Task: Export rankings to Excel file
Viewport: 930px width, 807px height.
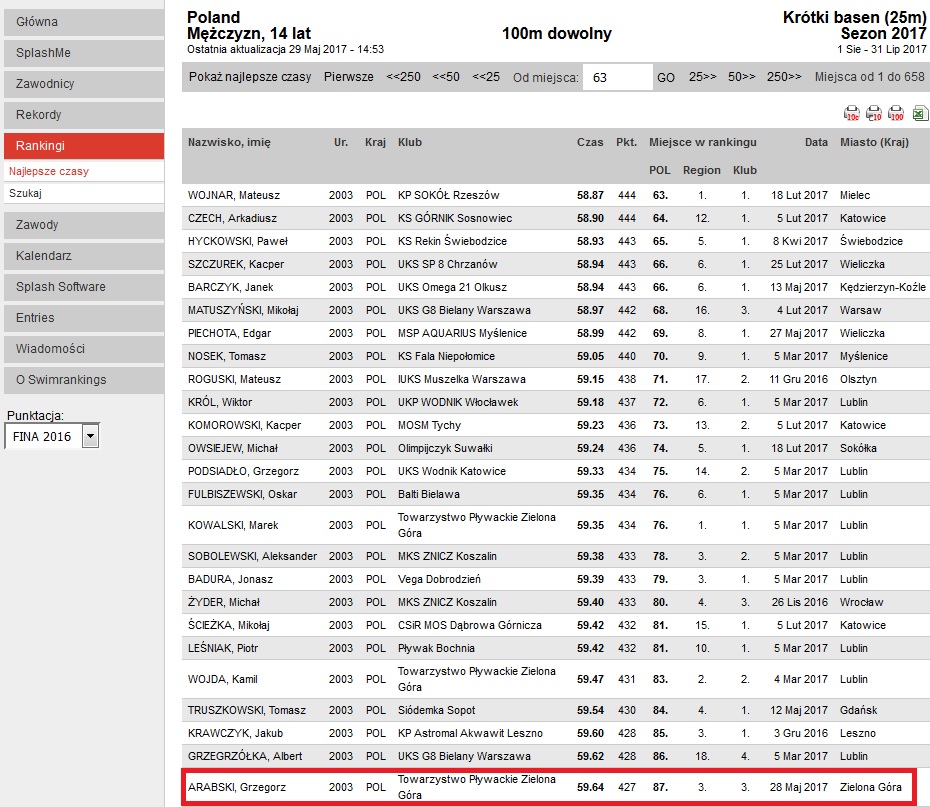Action: pyautogui.click(x=920, y=113)
